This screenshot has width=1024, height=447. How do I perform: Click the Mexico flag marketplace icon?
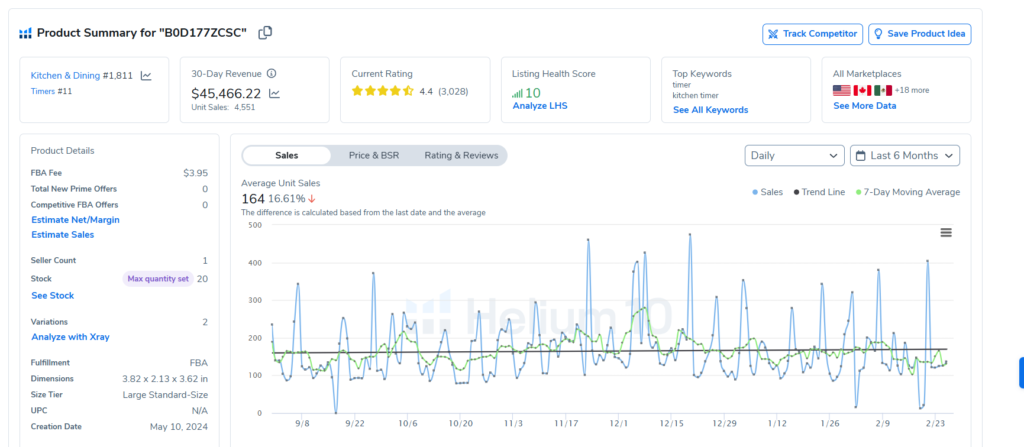tap(882, 90)
